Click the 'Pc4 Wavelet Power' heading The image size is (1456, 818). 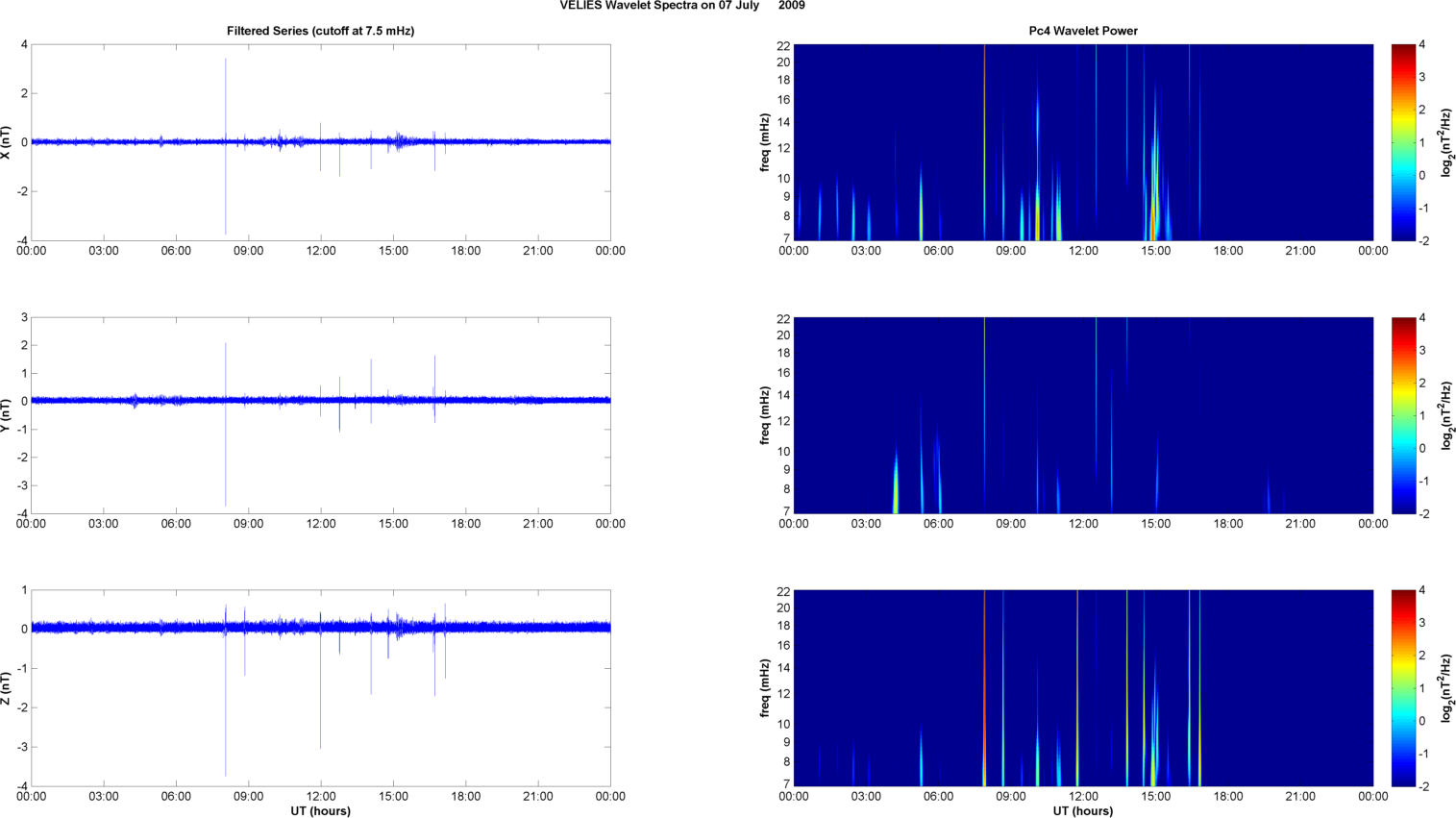1083,31
